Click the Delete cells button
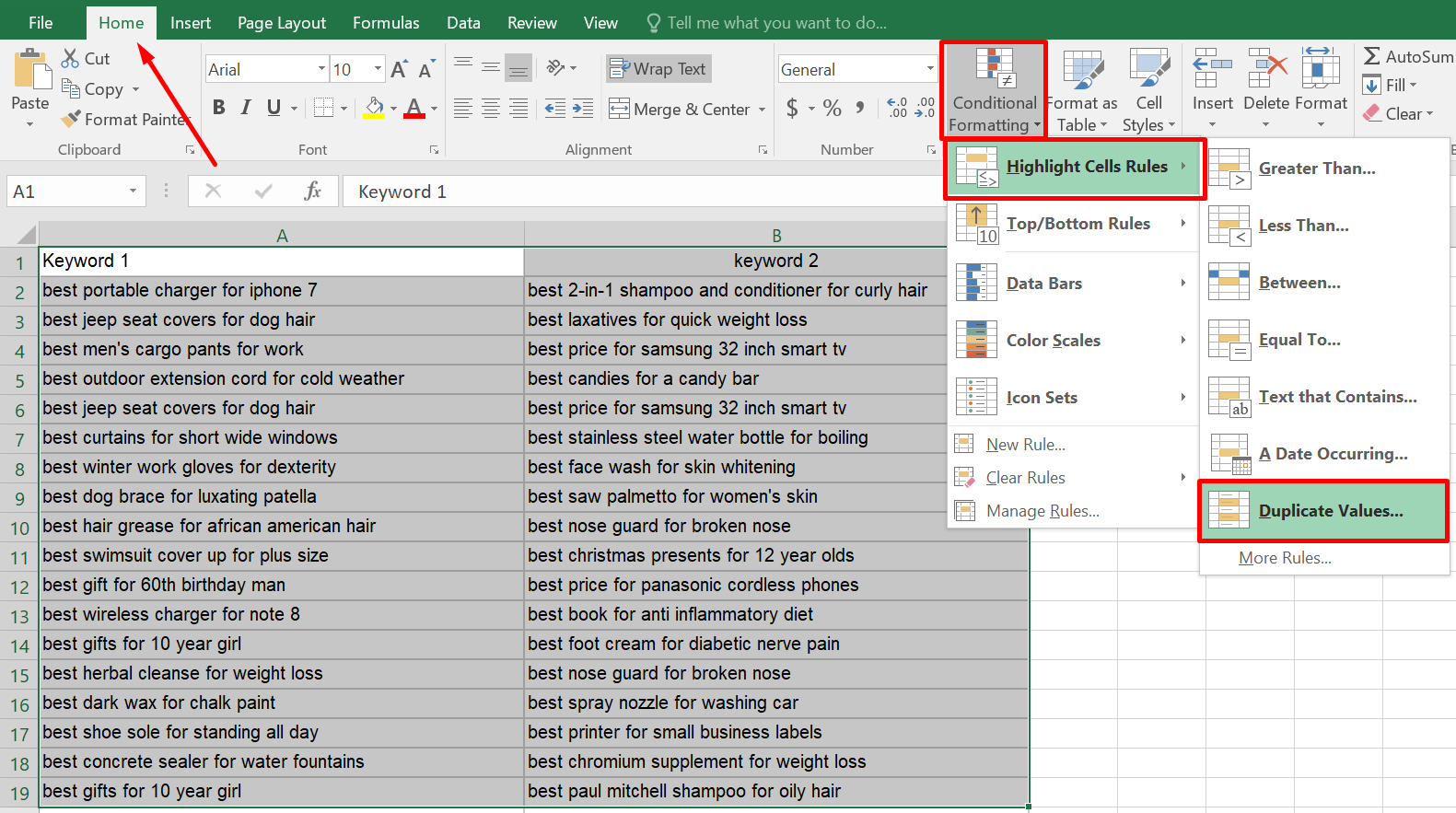 1265,90
